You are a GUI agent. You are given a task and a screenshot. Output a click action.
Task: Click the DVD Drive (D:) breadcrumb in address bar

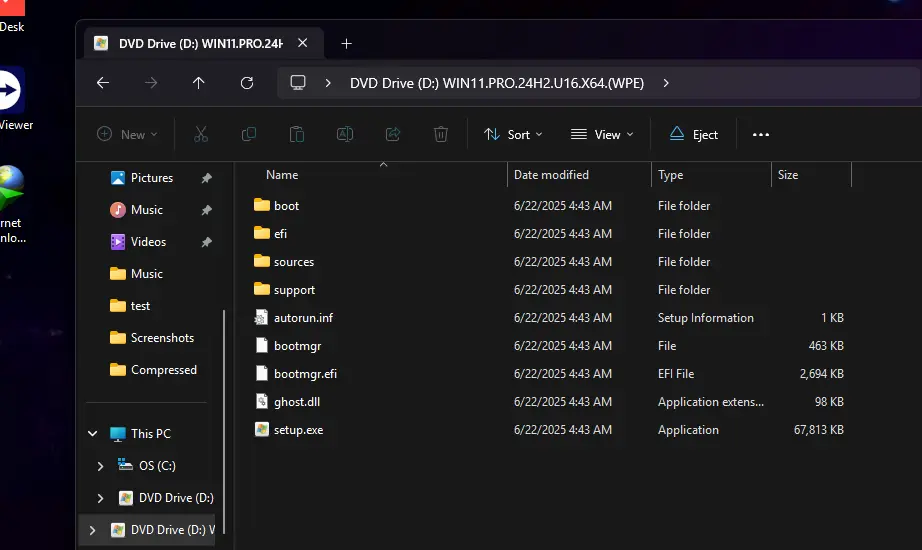click(497, 83)
